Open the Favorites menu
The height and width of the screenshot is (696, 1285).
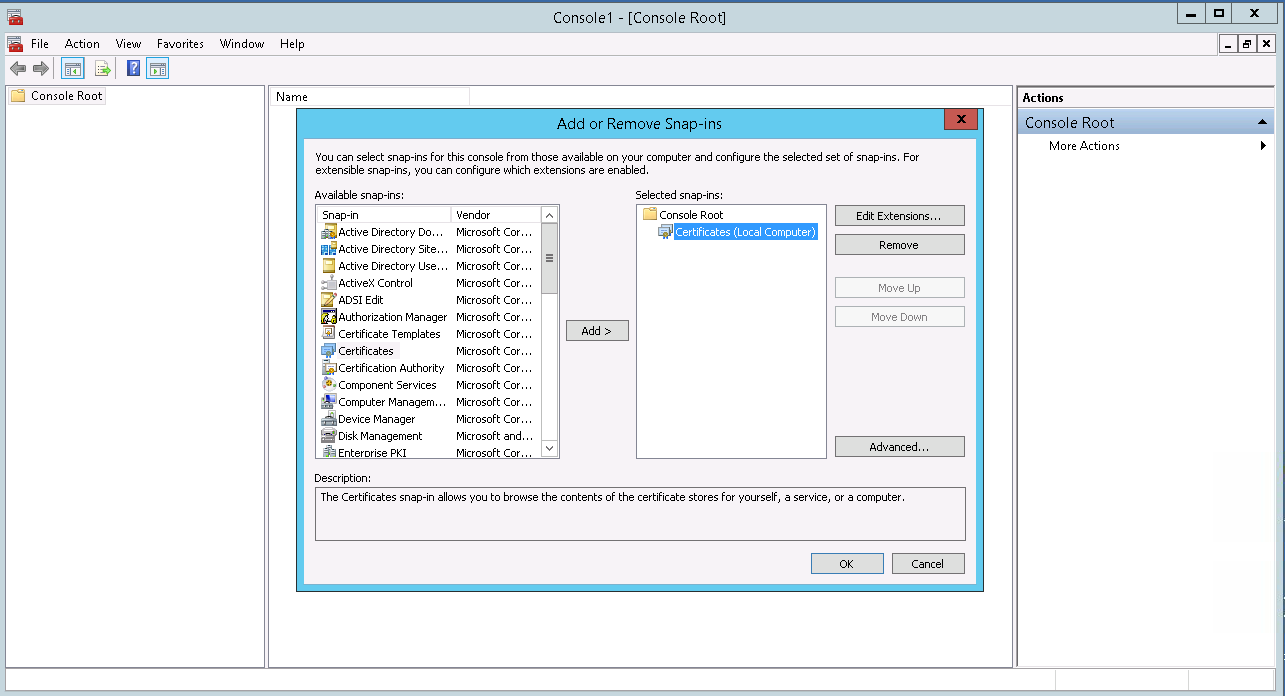180,44
